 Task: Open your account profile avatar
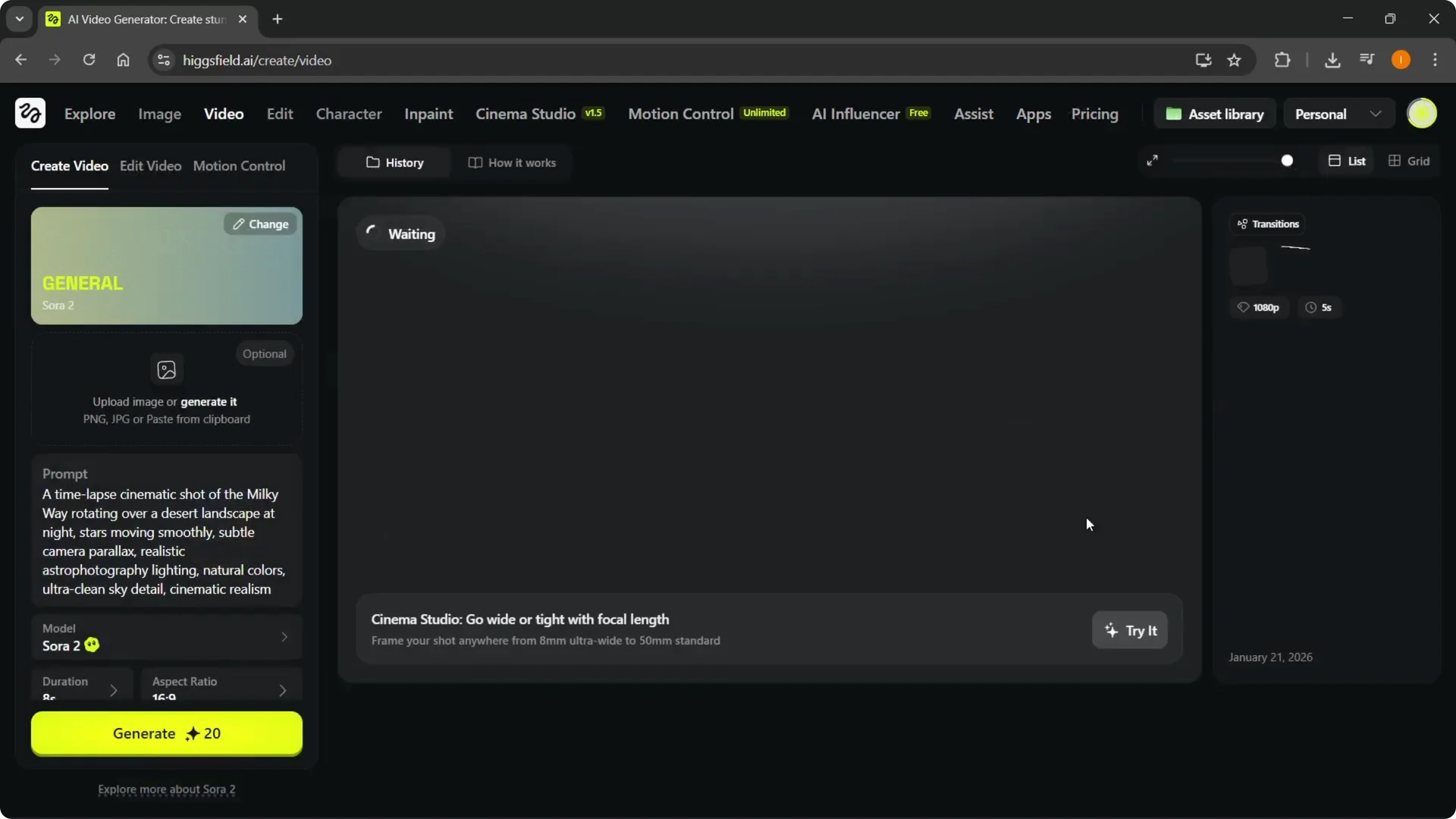[x=1423, y=113]
